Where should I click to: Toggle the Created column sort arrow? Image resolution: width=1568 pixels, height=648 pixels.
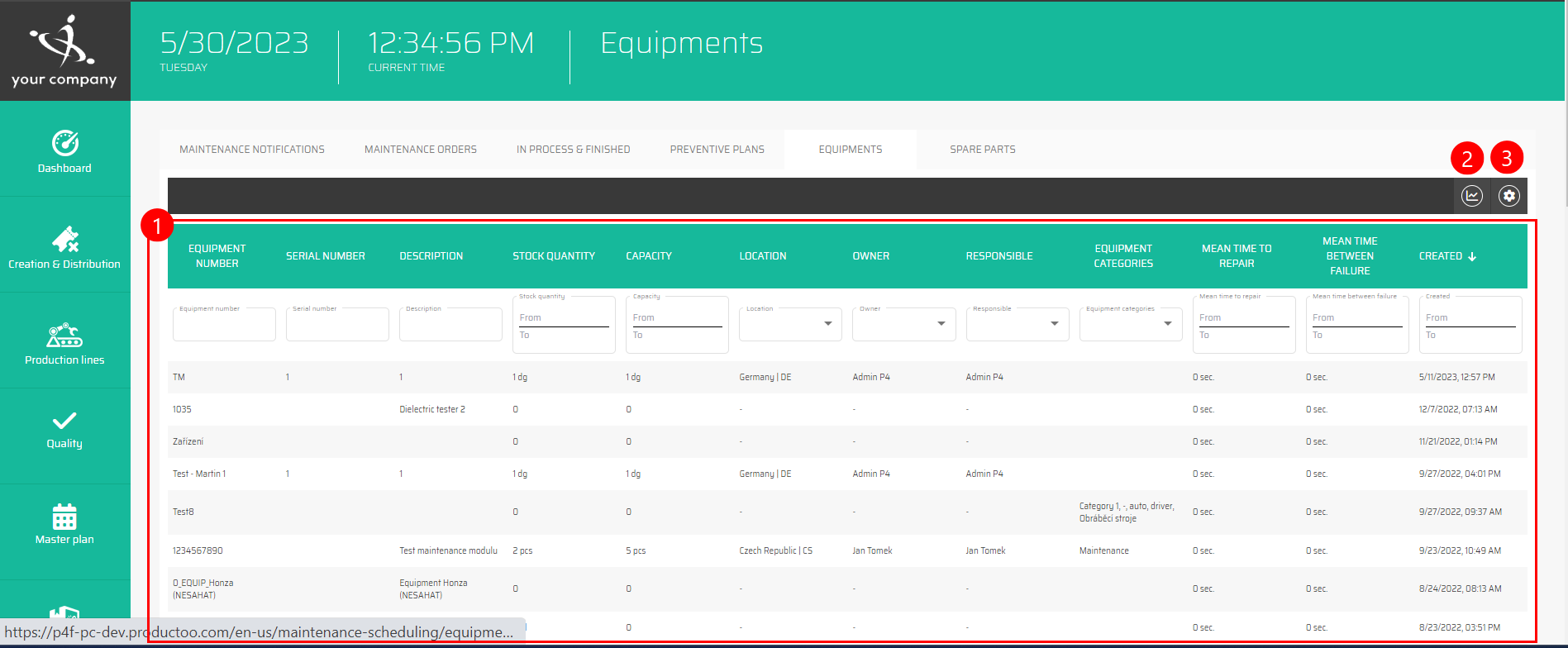(1472, 256)
